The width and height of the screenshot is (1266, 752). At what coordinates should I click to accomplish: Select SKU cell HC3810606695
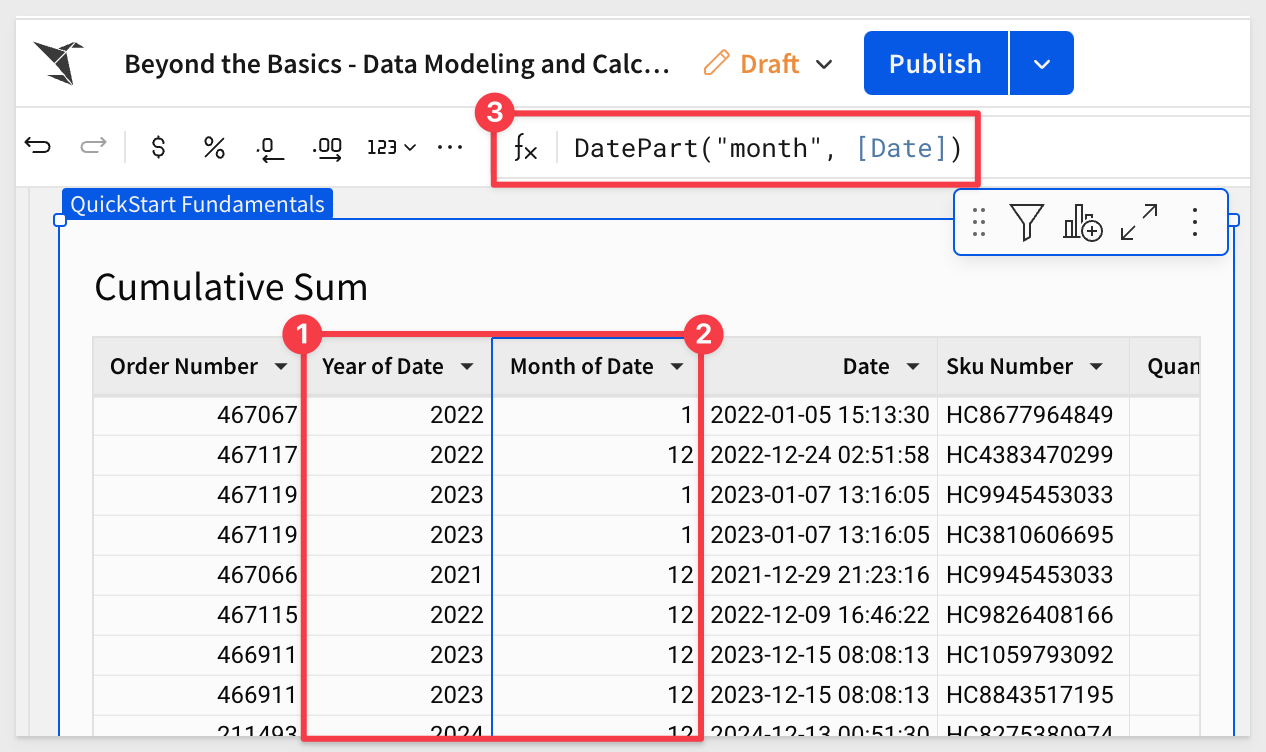1034,535
